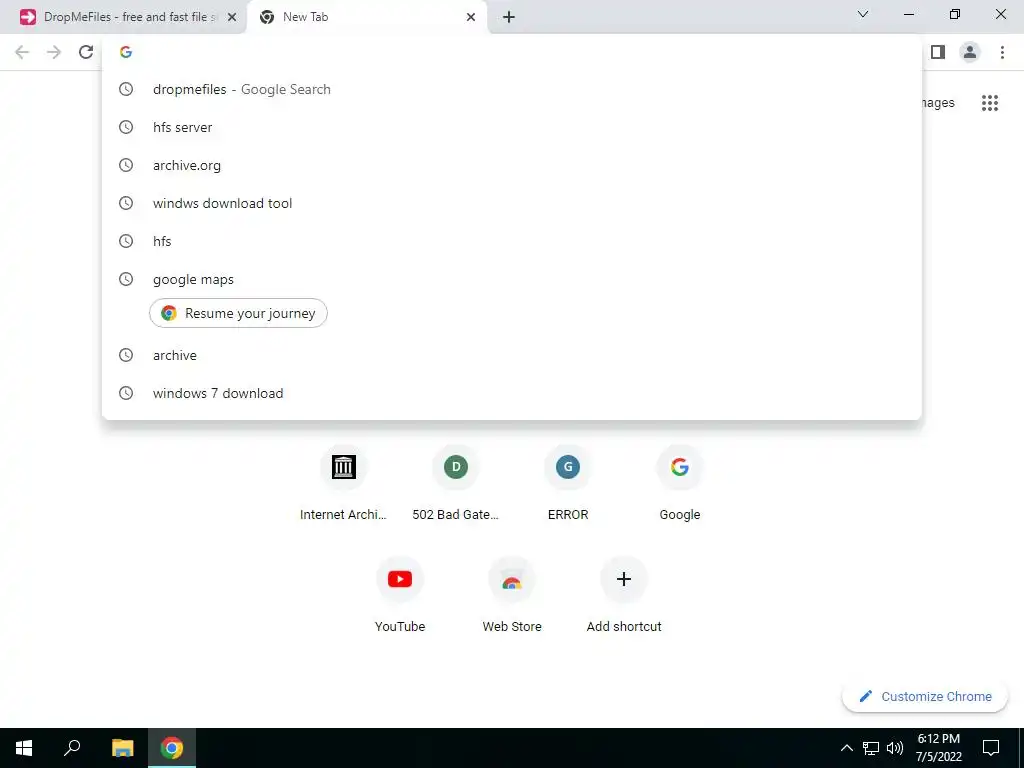
Task: Open the Google apps grid
Action: (990, 103)
